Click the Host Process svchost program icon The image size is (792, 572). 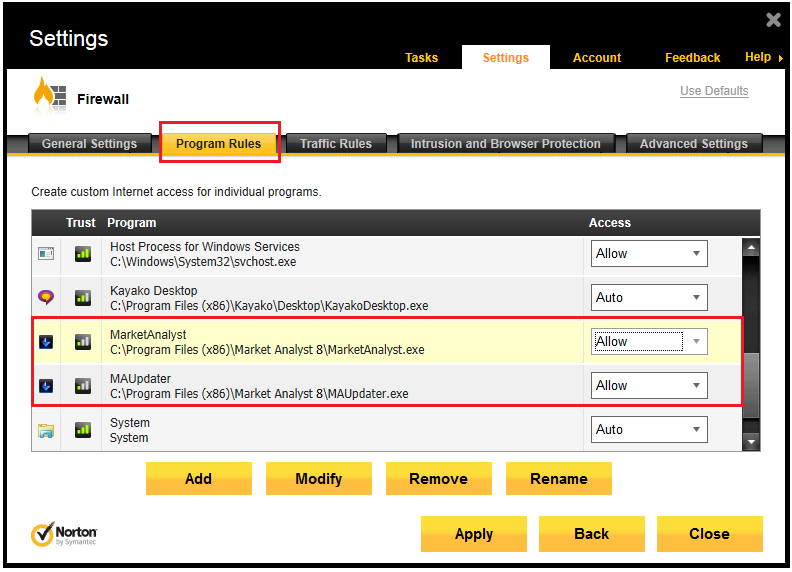pos(46,254)
